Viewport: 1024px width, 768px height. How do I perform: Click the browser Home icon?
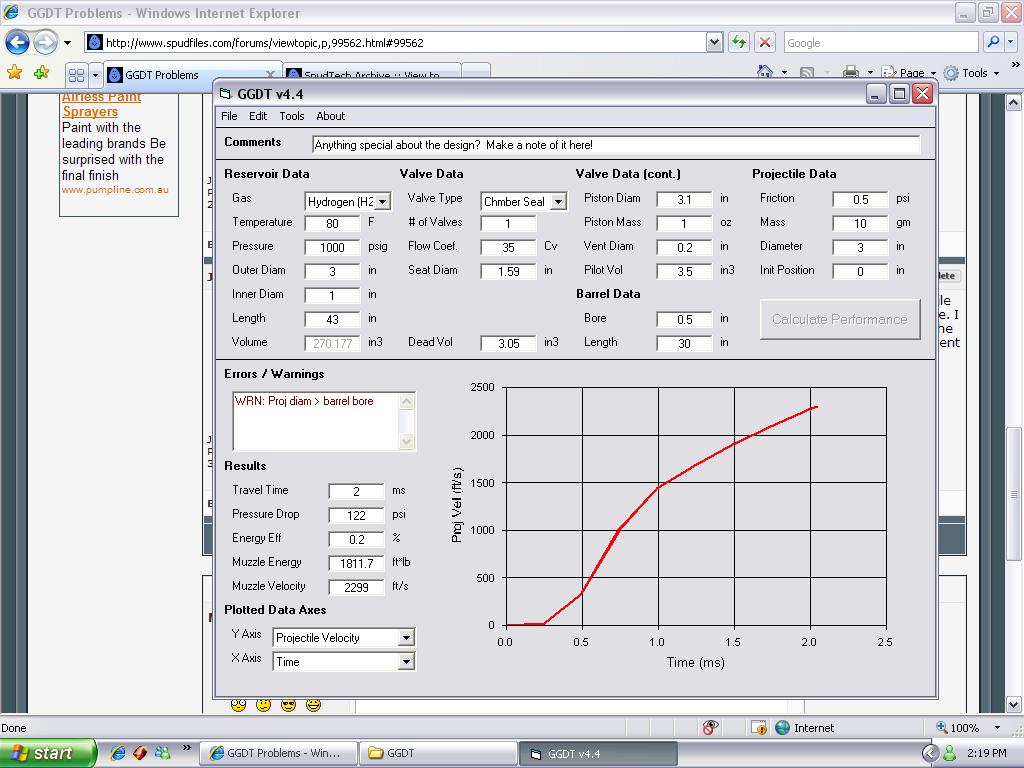click(x=765, y=72)
